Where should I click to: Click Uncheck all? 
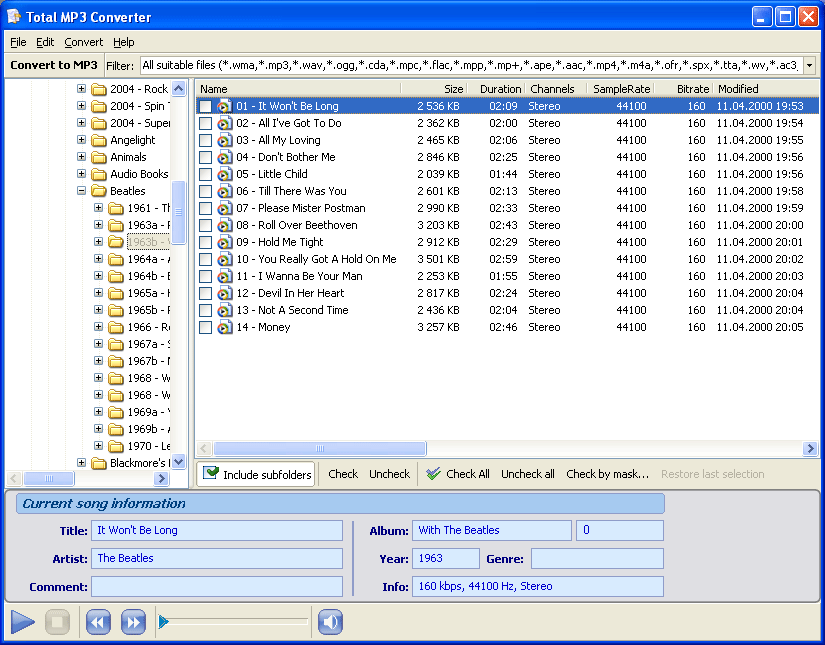[x=528, y=474]
